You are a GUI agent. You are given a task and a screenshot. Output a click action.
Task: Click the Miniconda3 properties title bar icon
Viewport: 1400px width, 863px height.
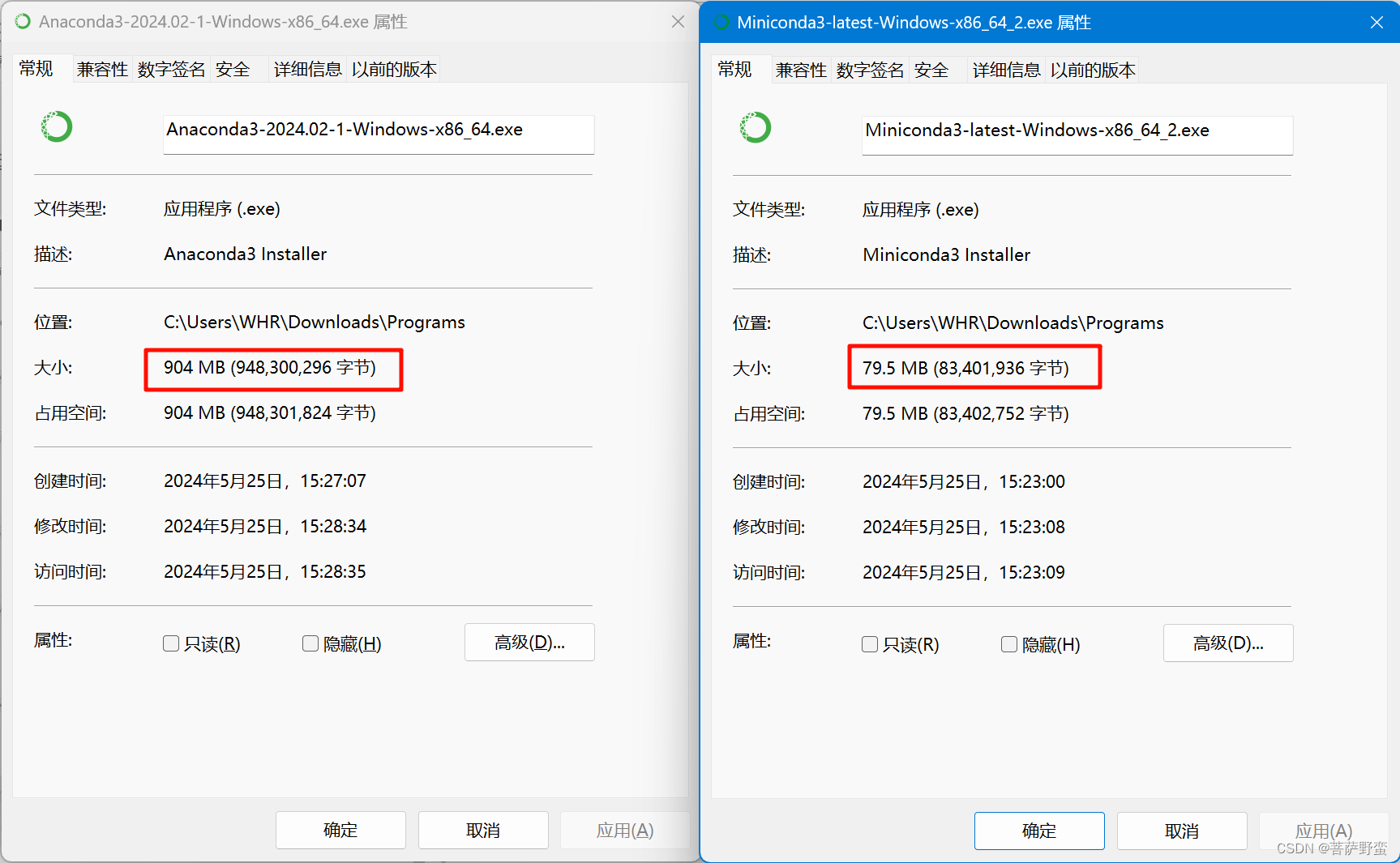tap(721, 23)
